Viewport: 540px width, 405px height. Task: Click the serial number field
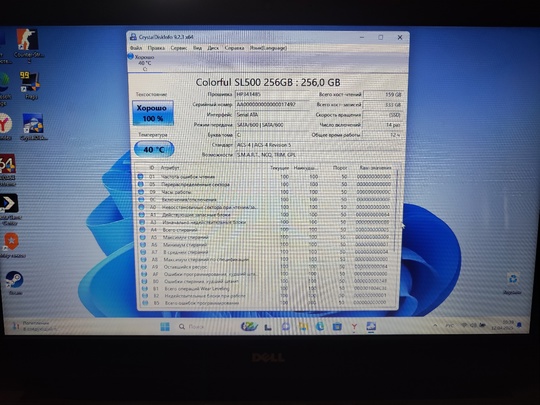click(x=272, y=104)
